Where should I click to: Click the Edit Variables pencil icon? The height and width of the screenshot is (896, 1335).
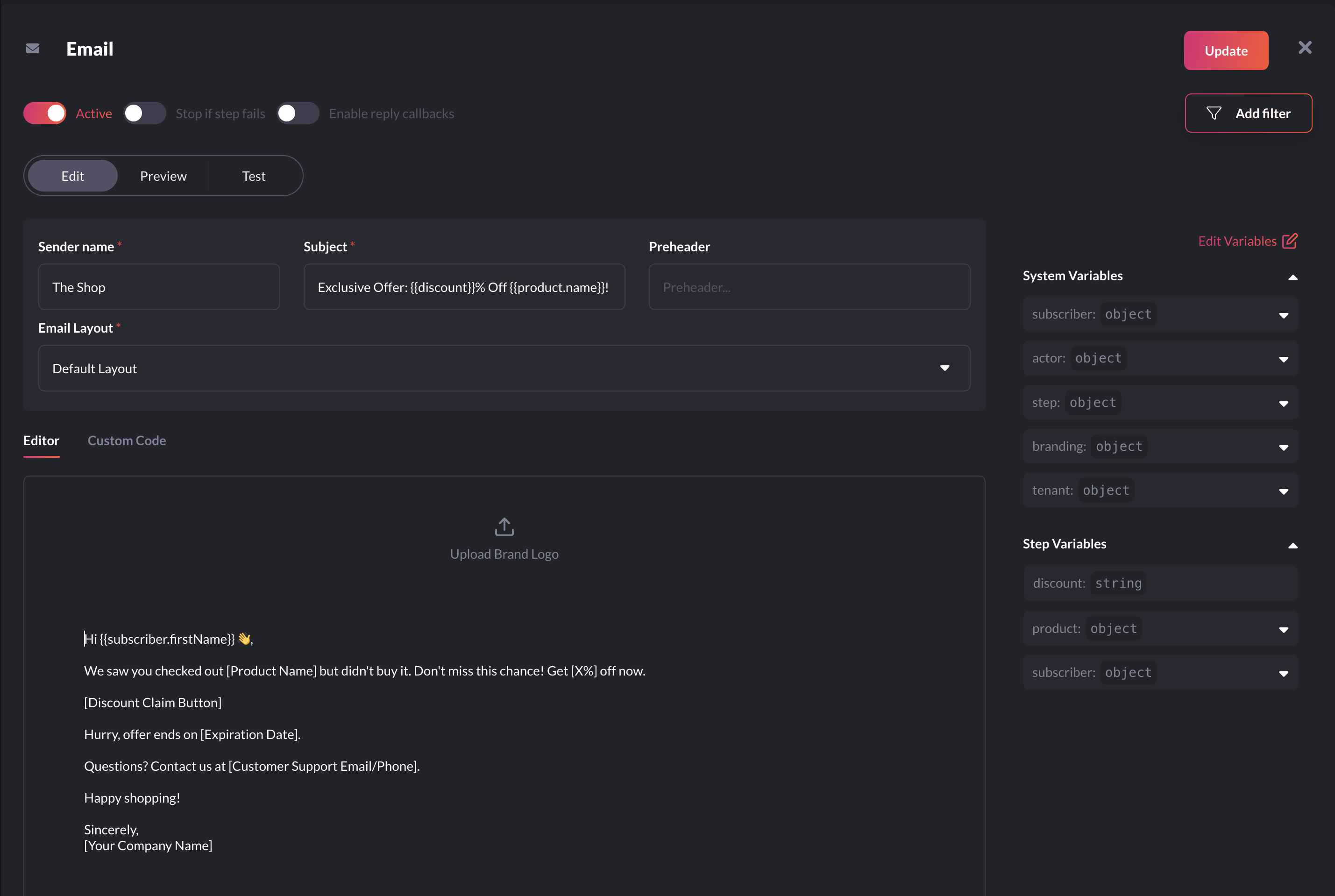coord(1289,241)
